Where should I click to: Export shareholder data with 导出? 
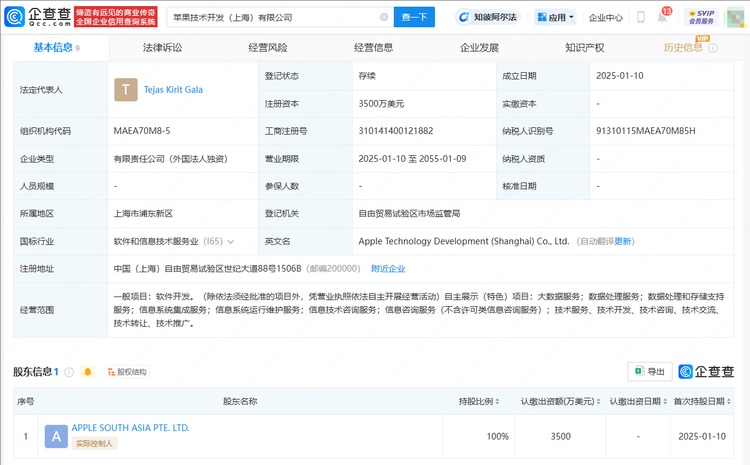649,372
